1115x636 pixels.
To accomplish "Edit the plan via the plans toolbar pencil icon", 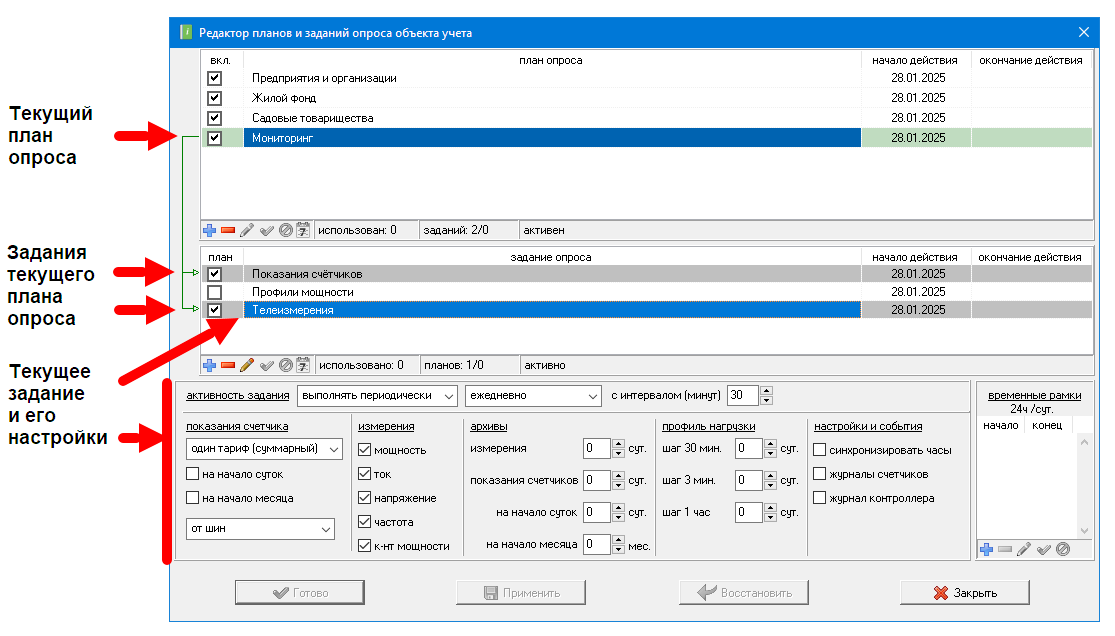I will click(x=247, y=230).
